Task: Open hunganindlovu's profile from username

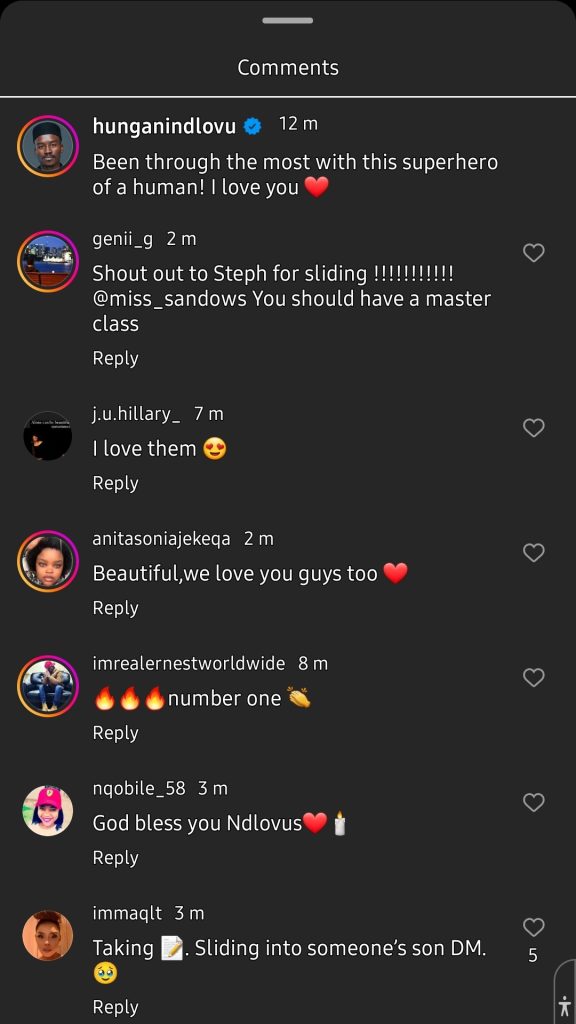Action: click(164, 126)
